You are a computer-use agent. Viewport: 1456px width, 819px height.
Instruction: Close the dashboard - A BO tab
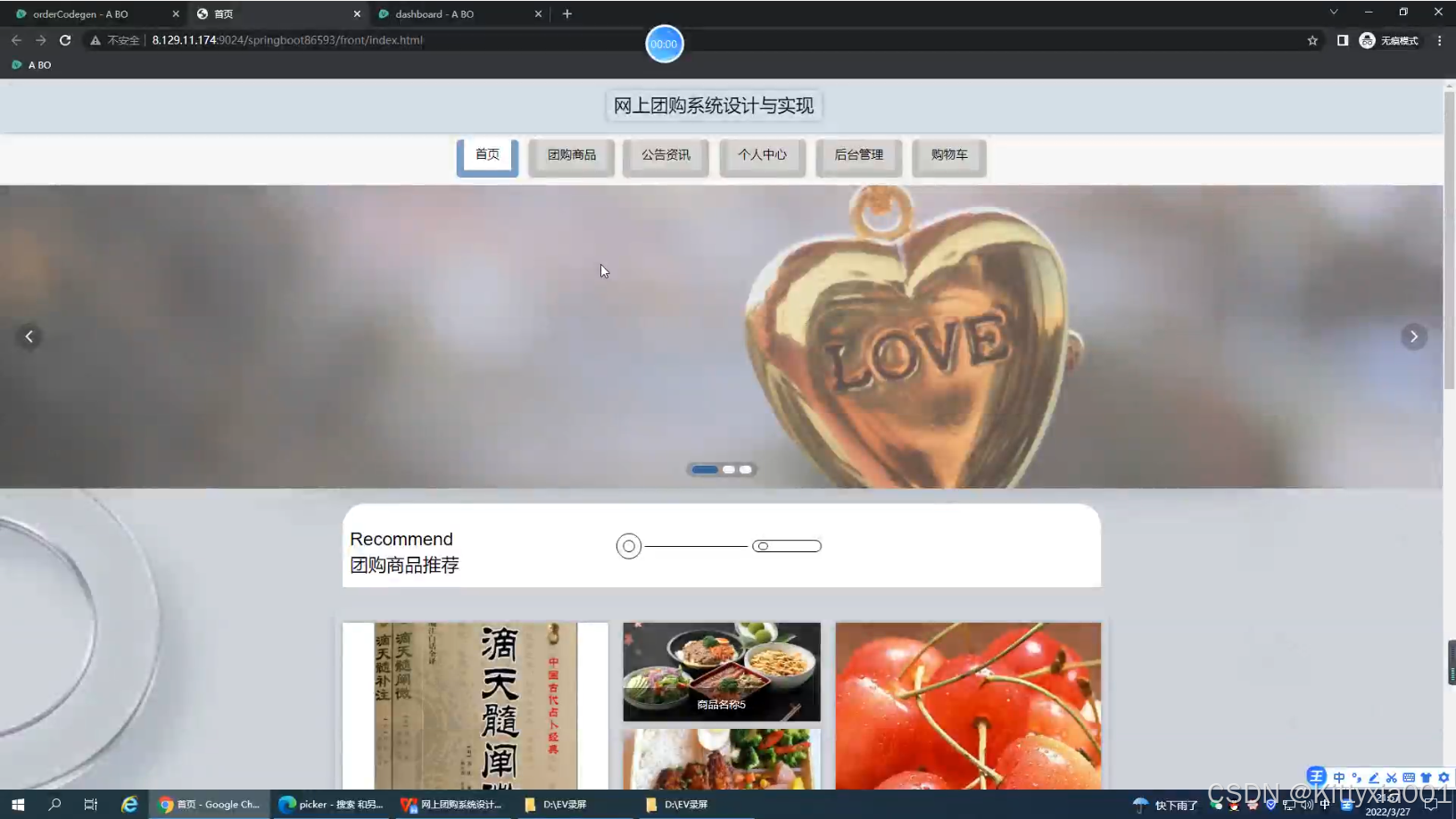click(538, 14)
